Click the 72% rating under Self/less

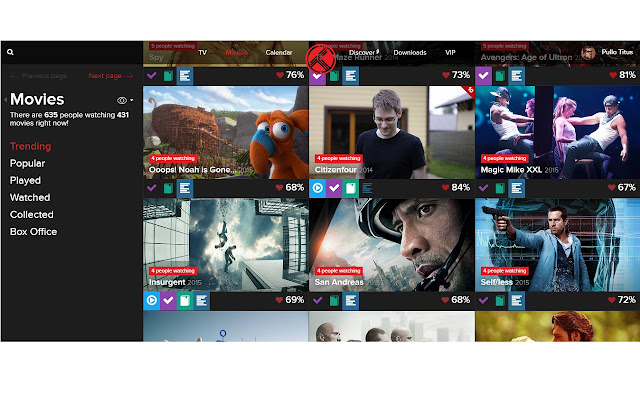[x=622, y=300]
